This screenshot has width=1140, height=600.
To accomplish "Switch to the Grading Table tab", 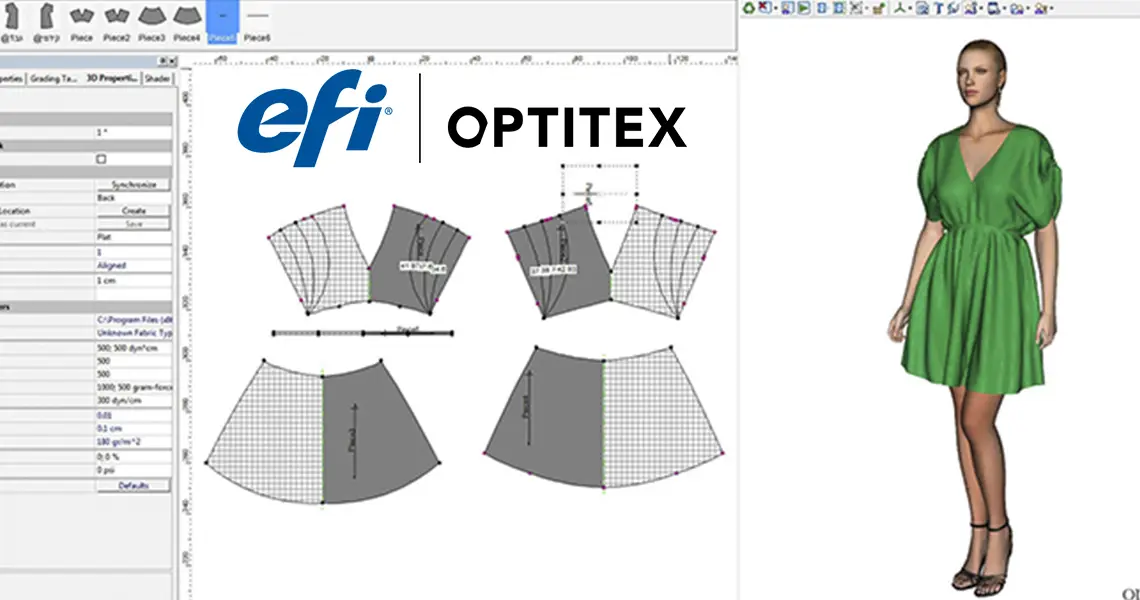I will [54, 78].
